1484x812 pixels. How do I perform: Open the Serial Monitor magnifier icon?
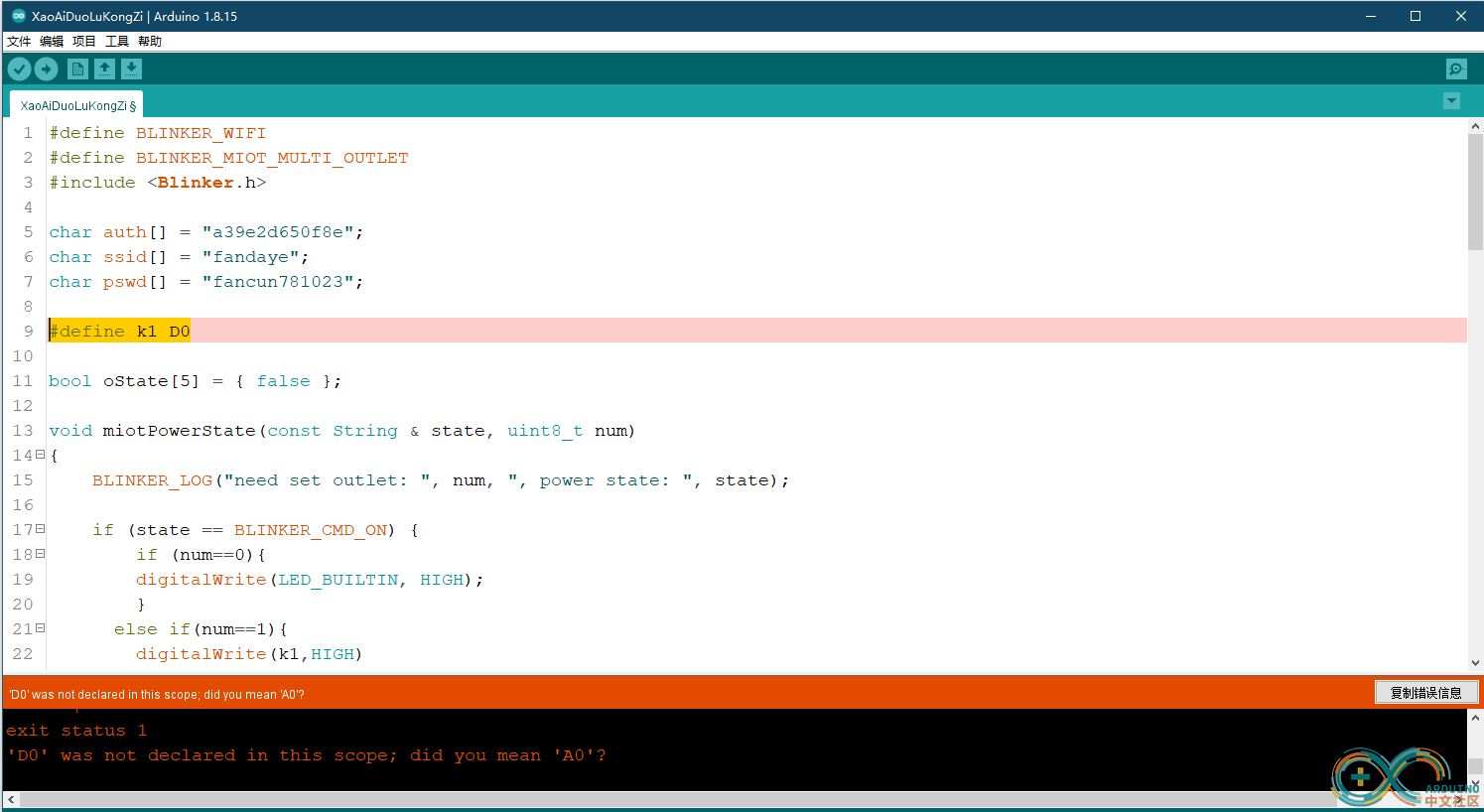point(1456,68)
